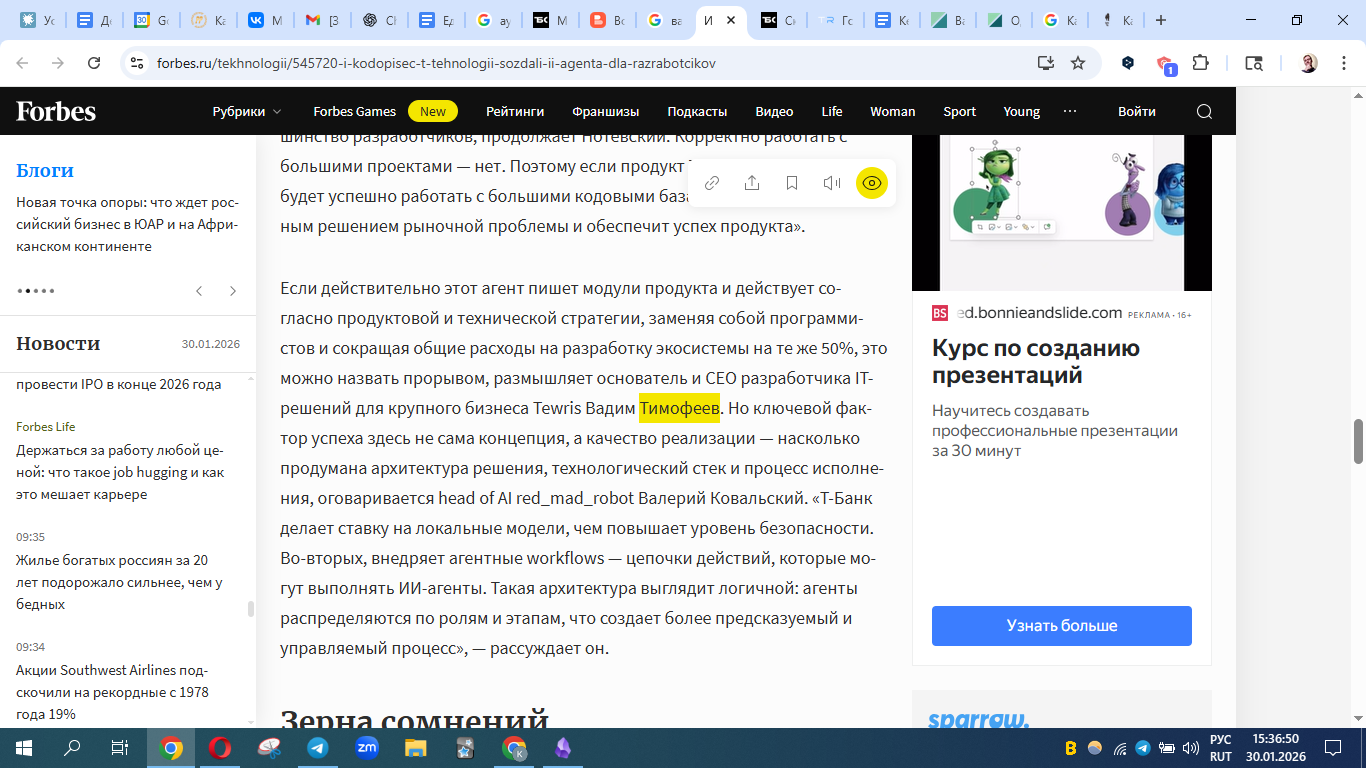The height and width of the screenshot is (768, 1366).
Task: Open the Young section
Action: 1022,111
